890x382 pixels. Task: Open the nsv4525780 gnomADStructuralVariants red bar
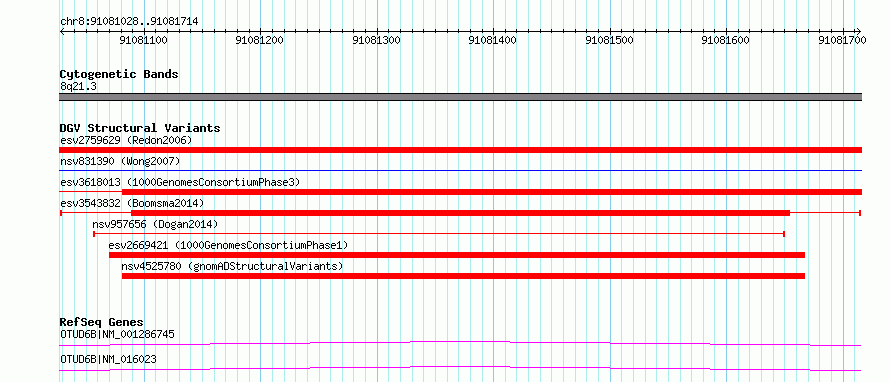[463, 276]
